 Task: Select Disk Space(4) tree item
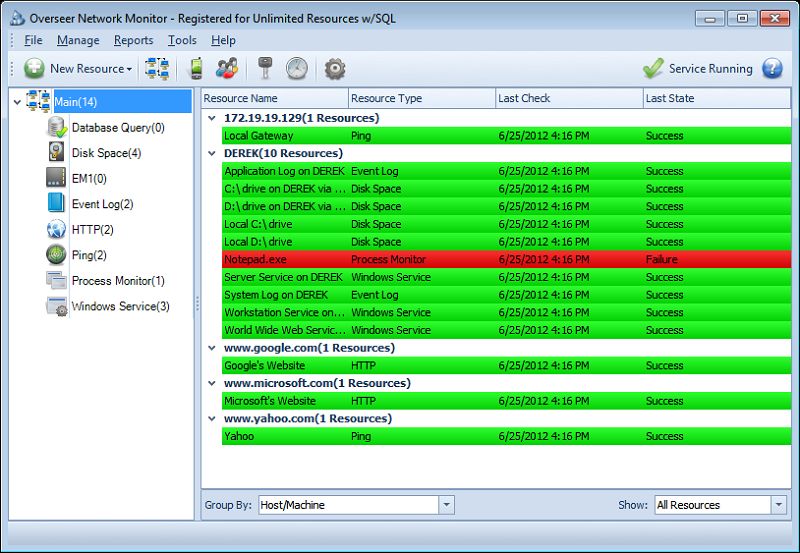tap(106, 153)
